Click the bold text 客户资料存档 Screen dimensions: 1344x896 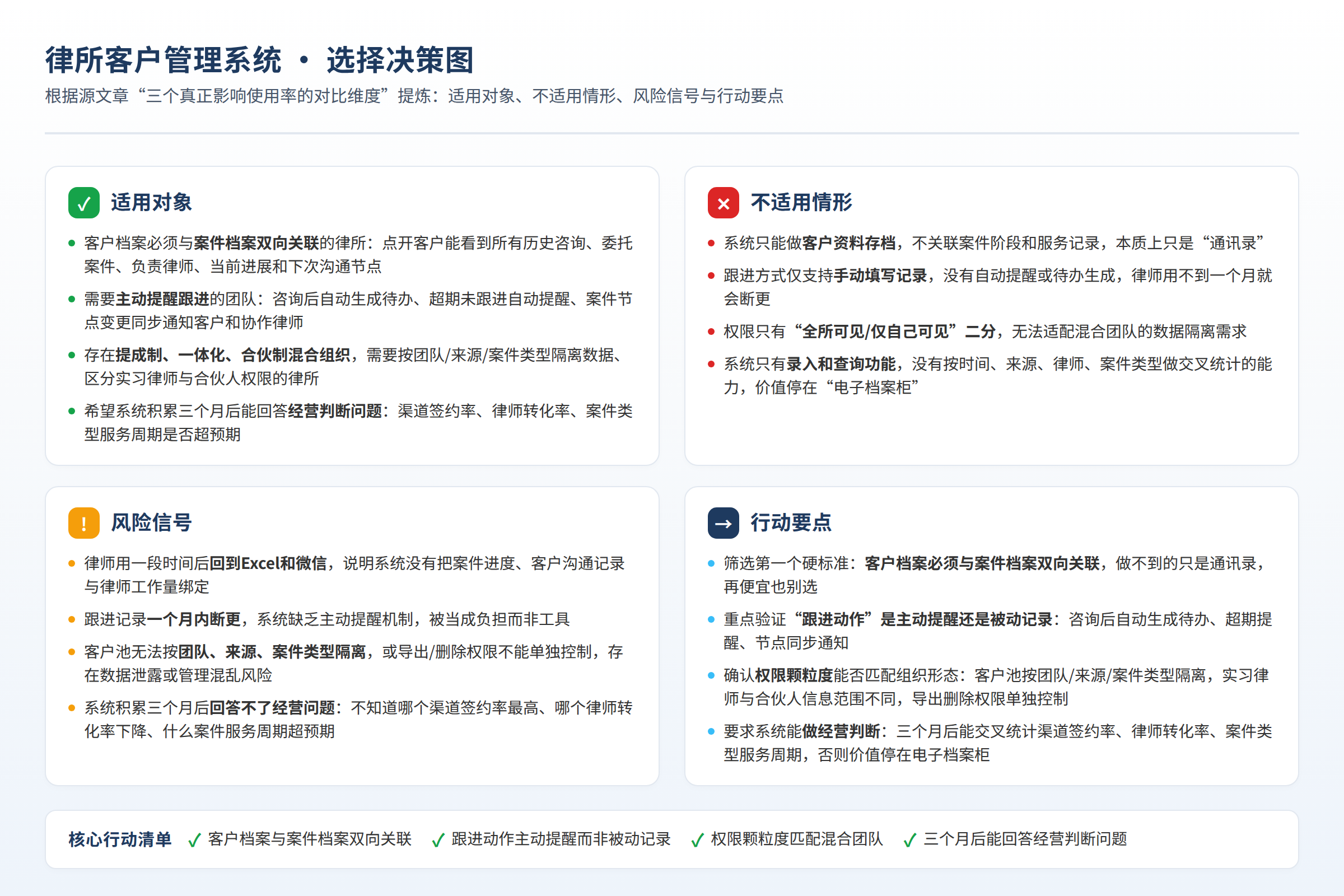coord(848,243)
